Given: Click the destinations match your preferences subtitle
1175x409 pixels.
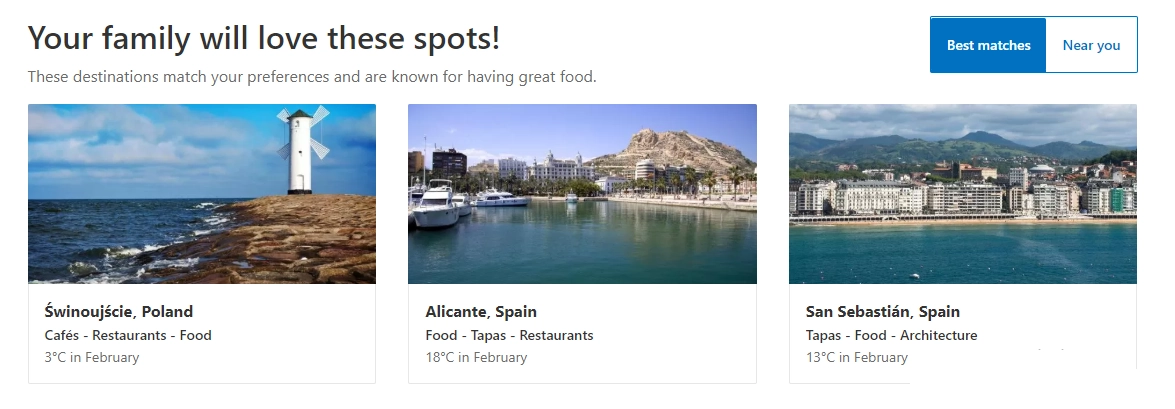Looking at the screenshot, I should click(312, 77).
